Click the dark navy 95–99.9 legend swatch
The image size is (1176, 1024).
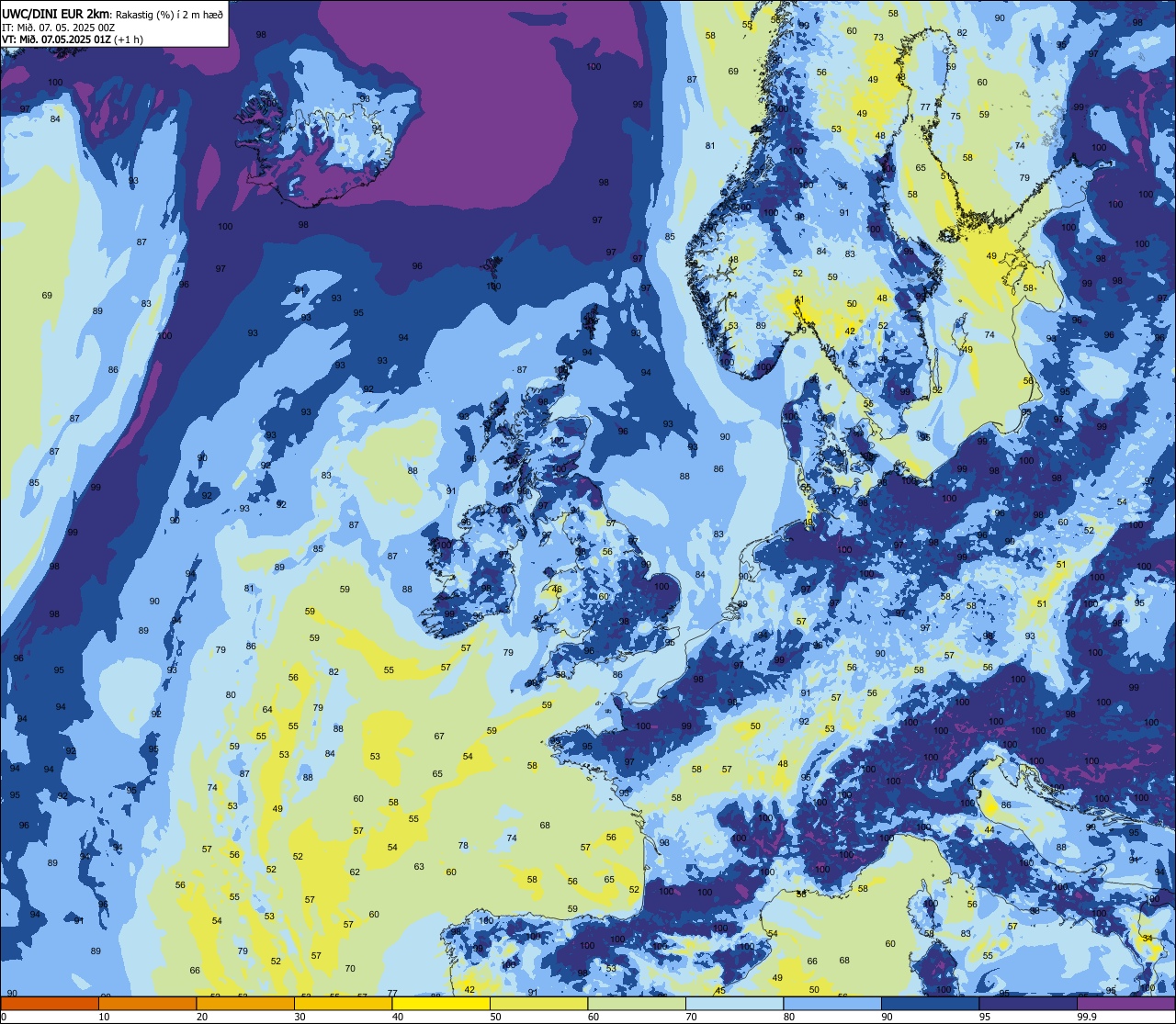point(1028,1004)
